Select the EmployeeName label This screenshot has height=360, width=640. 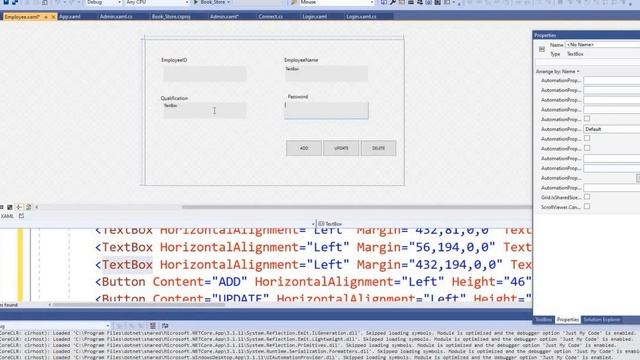(x=301, y=60)
